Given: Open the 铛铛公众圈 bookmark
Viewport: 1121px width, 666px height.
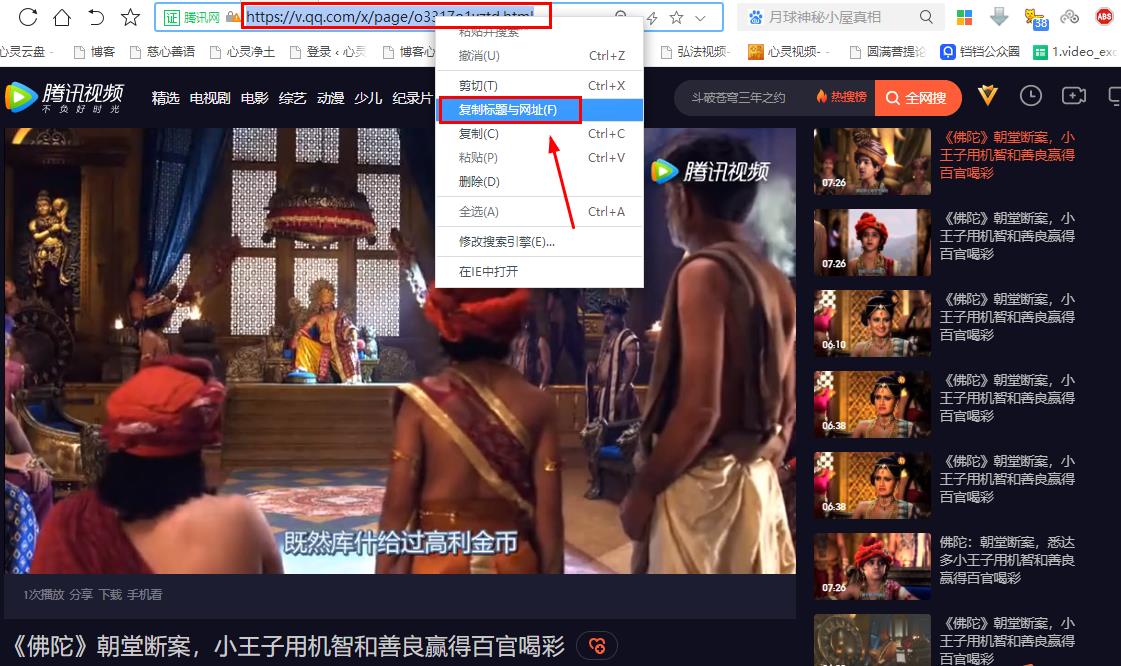Looking at the screenshot, I should tap(979, 51).
